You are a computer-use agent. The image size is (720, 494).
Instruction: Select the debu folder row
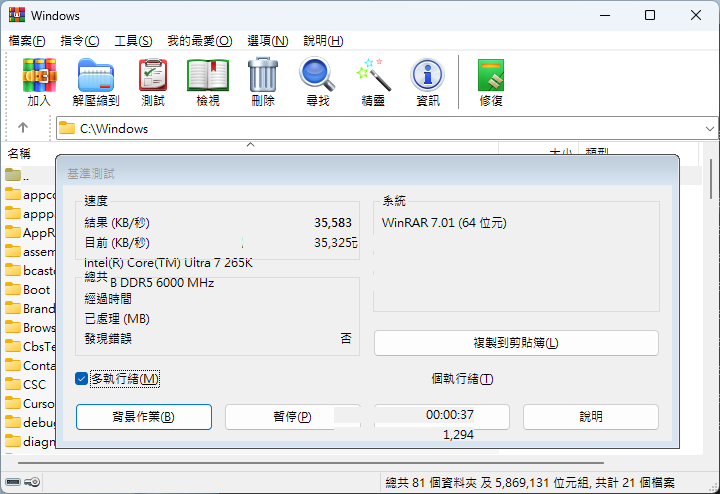30,422
